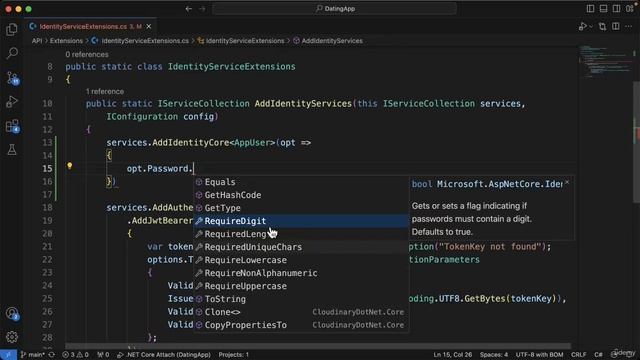Open the editor More Actions ellipsis
Viewport: 640px width, 360px height.
(629, 27)
